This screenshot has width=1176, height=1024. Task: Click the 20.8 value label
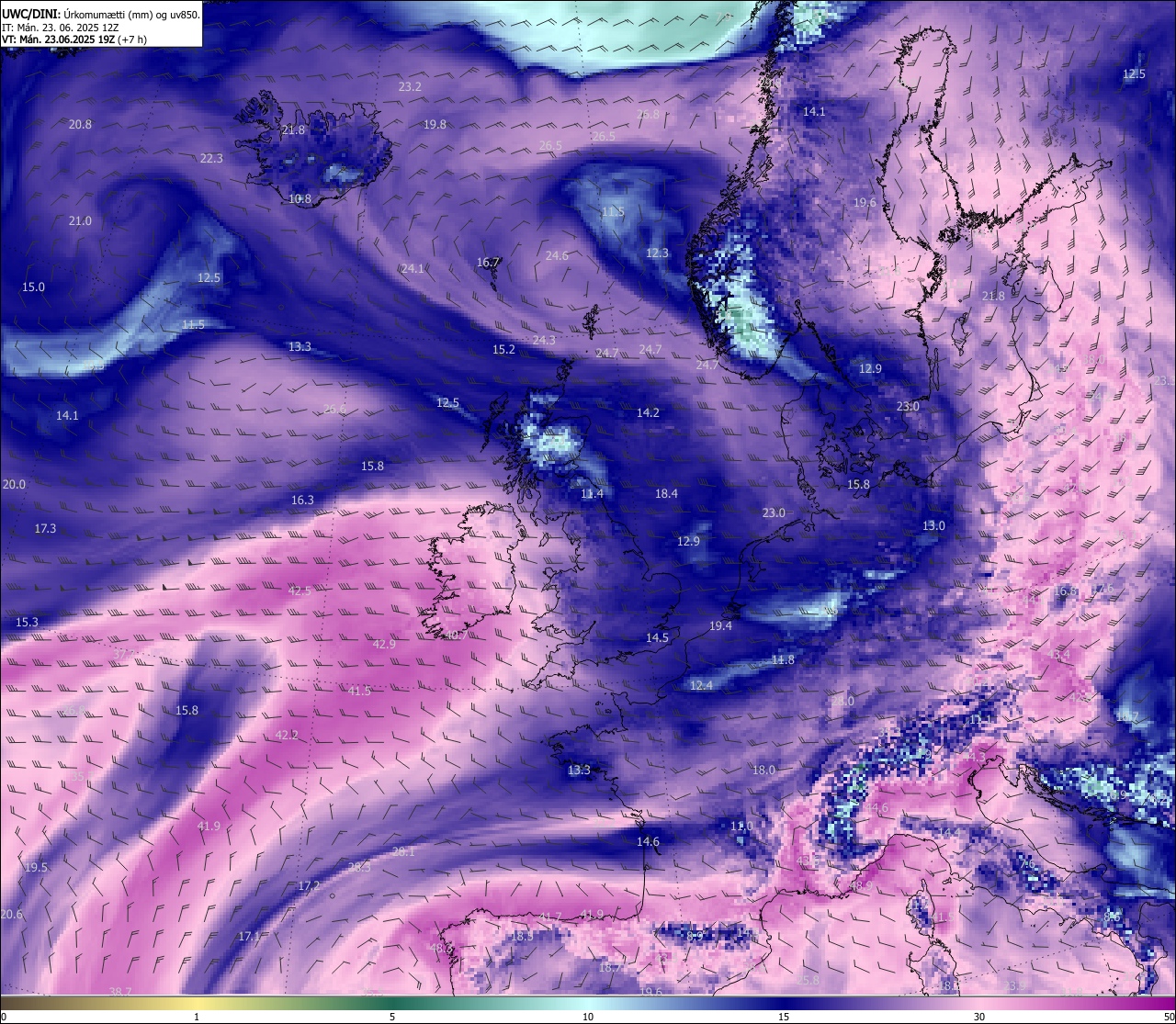point(80,125)
